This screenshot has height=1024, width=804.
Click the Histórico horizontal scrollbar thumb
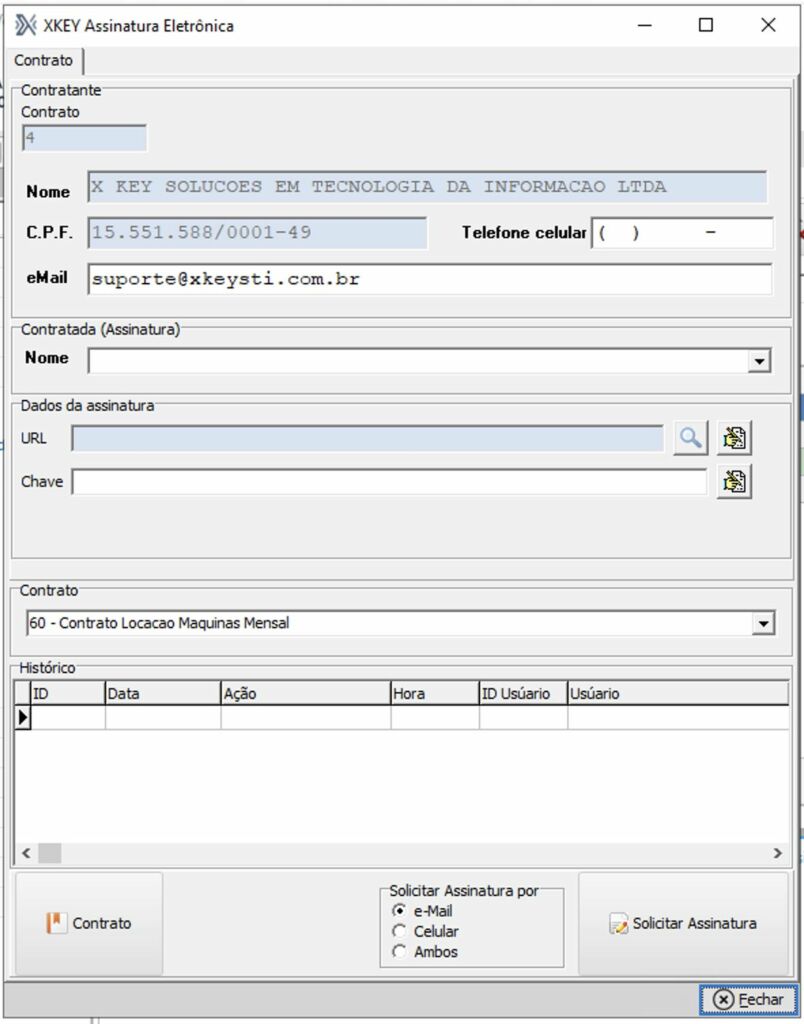click(x=50, y=853)
